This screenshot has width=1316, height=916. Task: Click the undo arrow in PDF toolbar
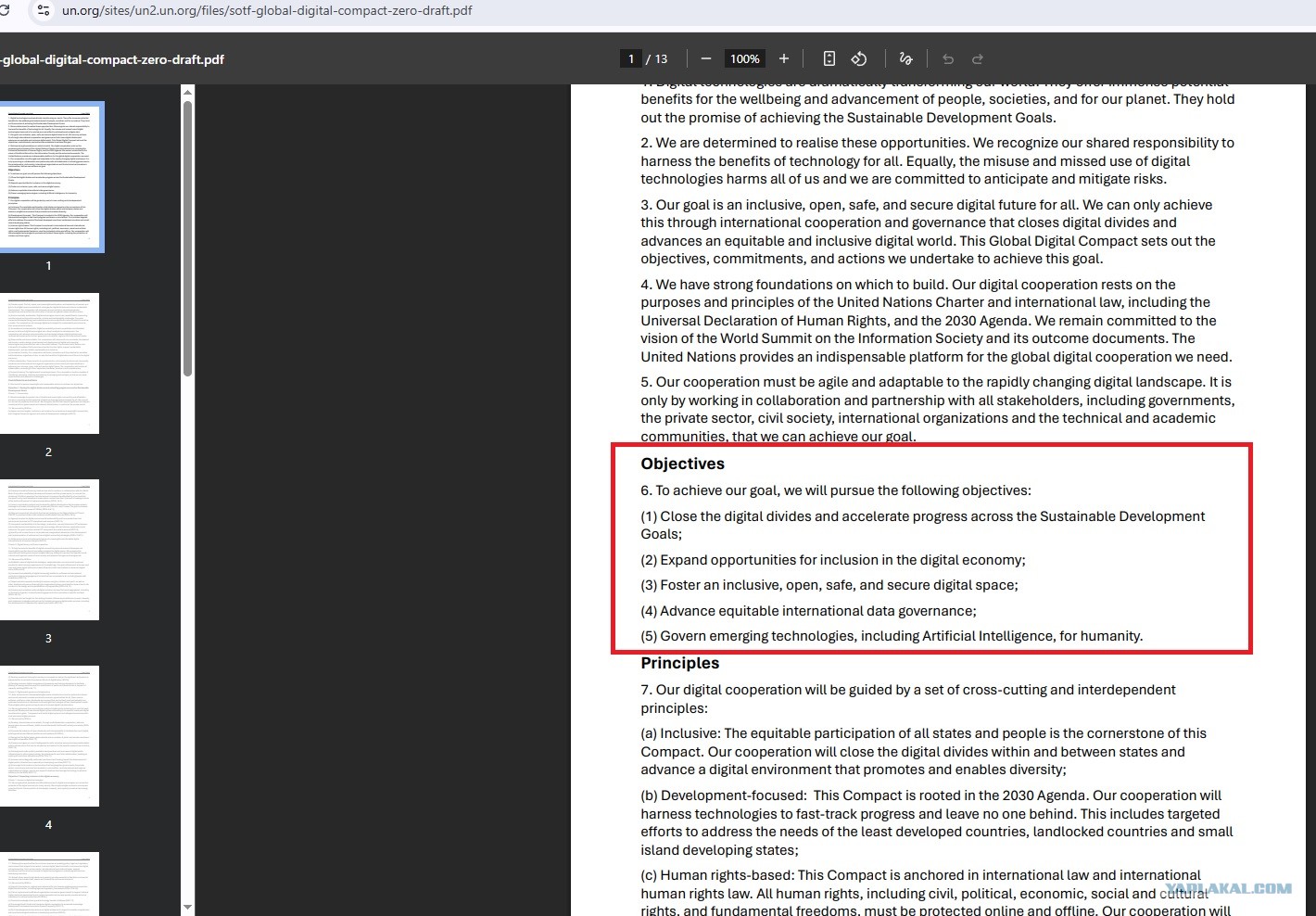[x=948, y=58]
